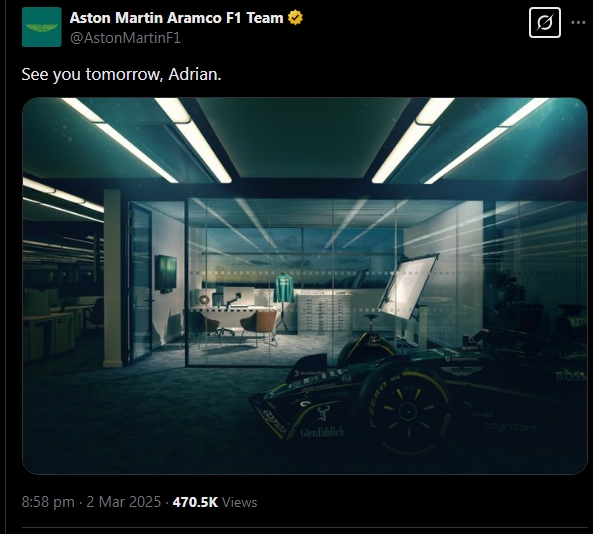The image size is (593, 534).
Task: Click the Glenfiddich logo on the front wing
Action: point(322,432)
